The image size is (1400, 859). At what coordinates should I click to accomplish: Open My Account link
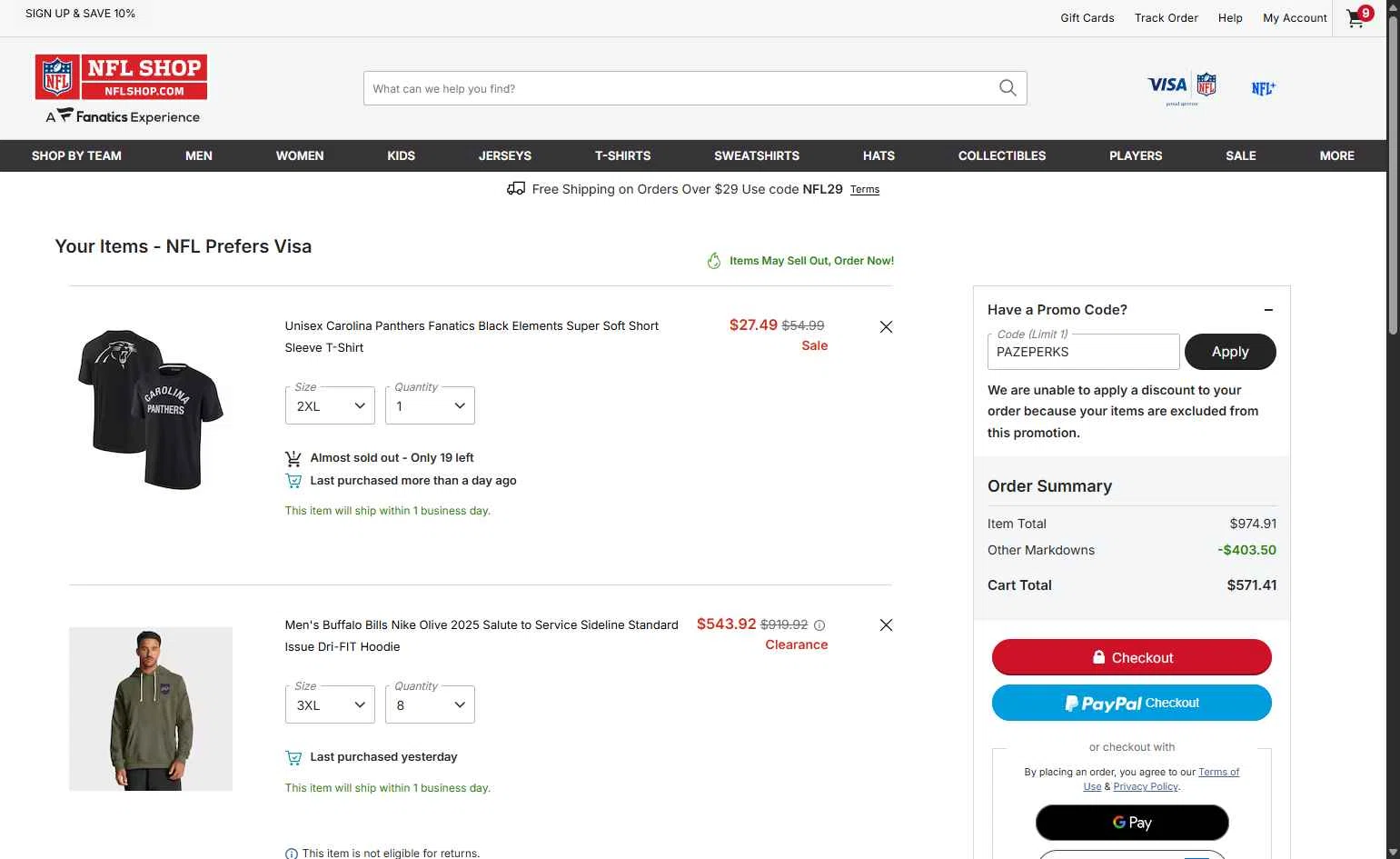tap(1295, 18)
